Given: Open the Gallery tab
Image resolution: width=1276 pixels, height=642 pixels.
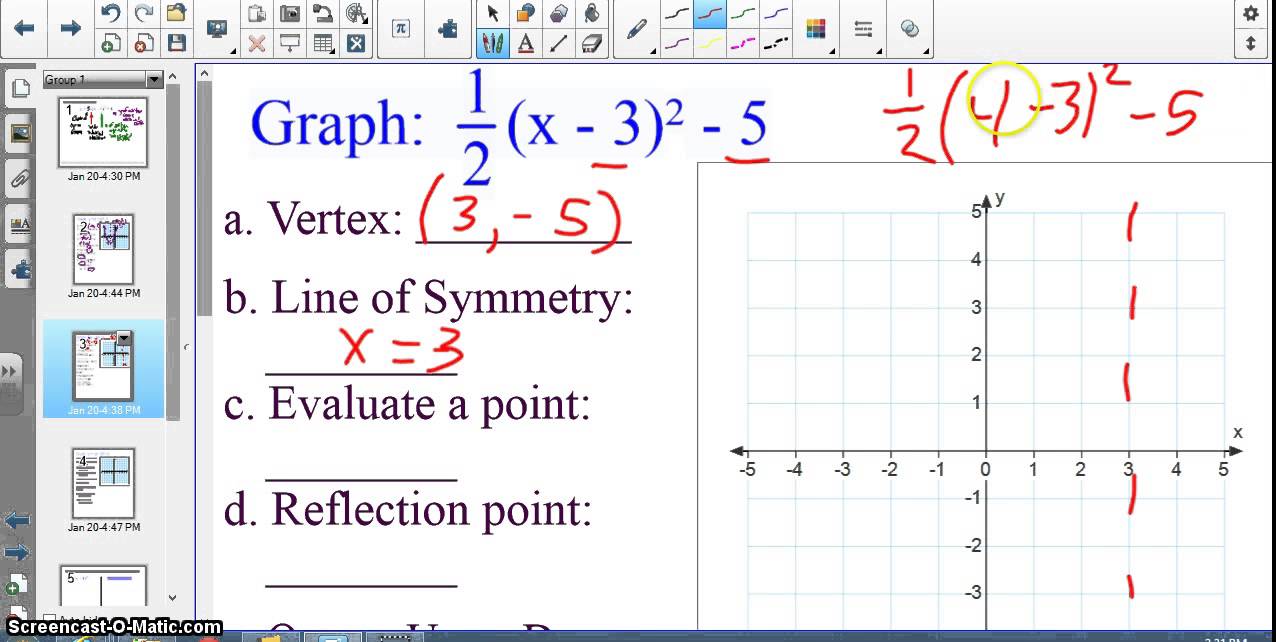Looking at the screenshot, I should (x=19, y=133).
